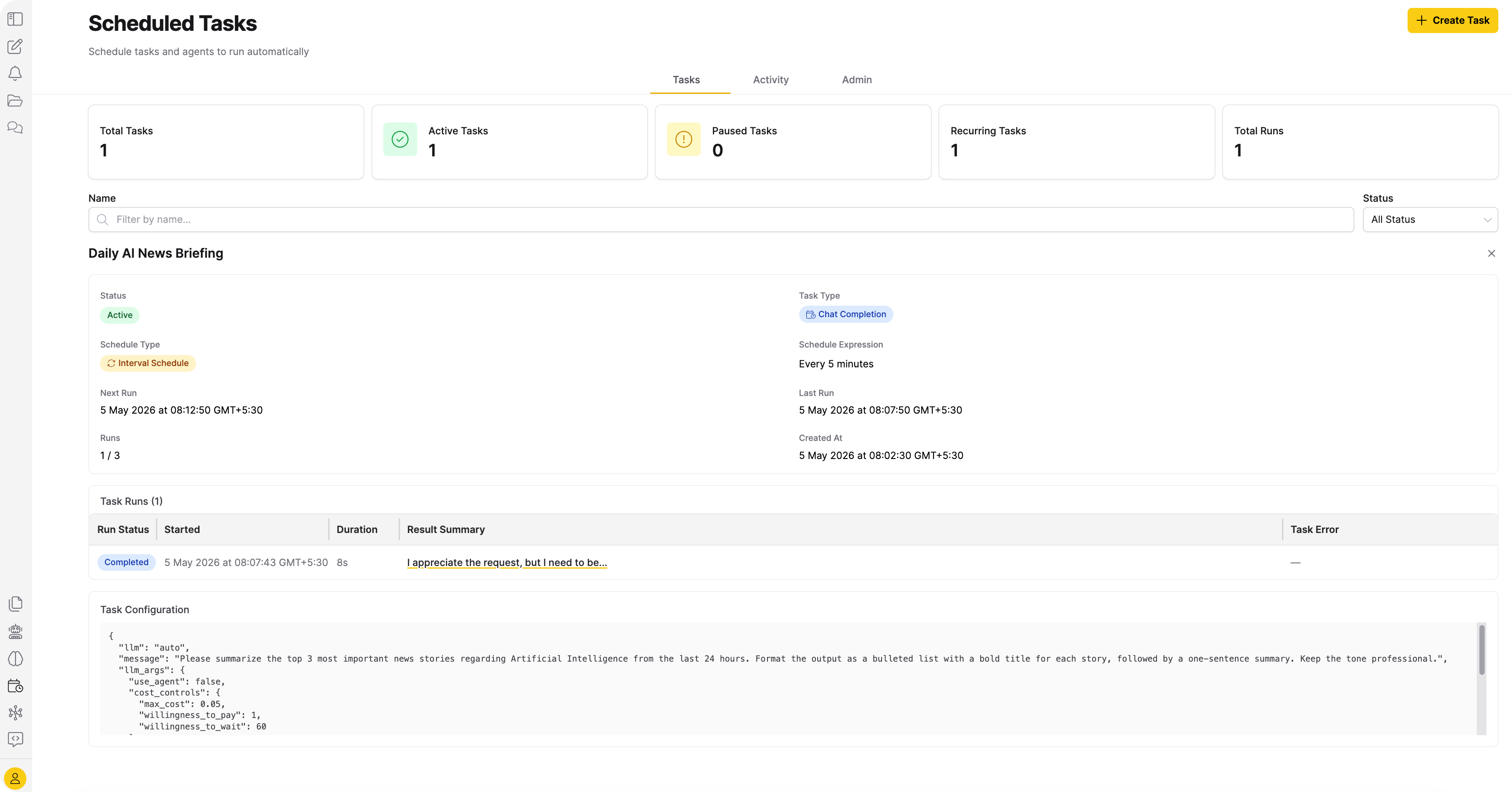This screenshot has width=1512, height=792.
Task: Open the code chat bubble icon
Action: pos(16,739)
